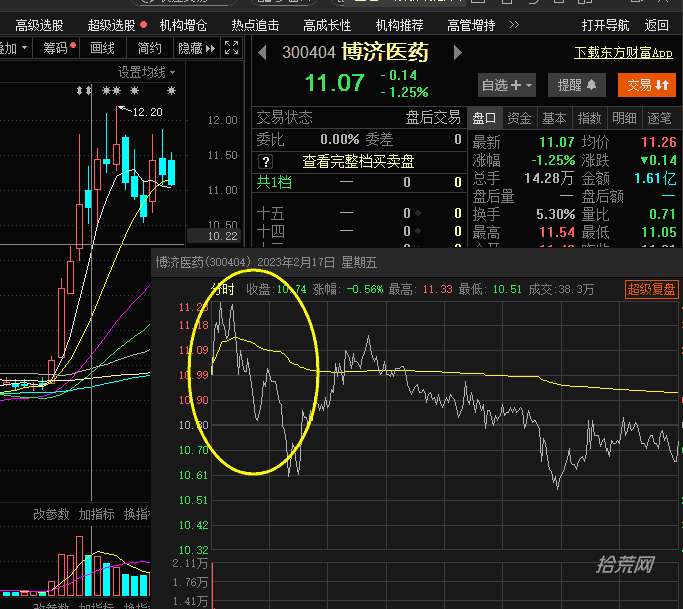Click 12.20 high price annotation
This screenshot has height=609, width=683.
click(x=147, y=112)
